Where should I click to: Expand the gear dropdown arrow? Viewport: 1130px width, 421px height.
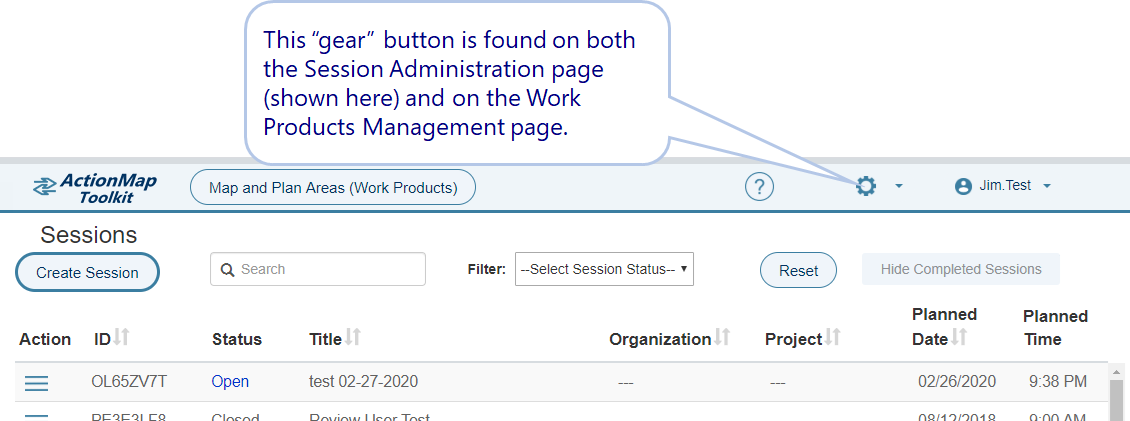(x=899, y=186)
